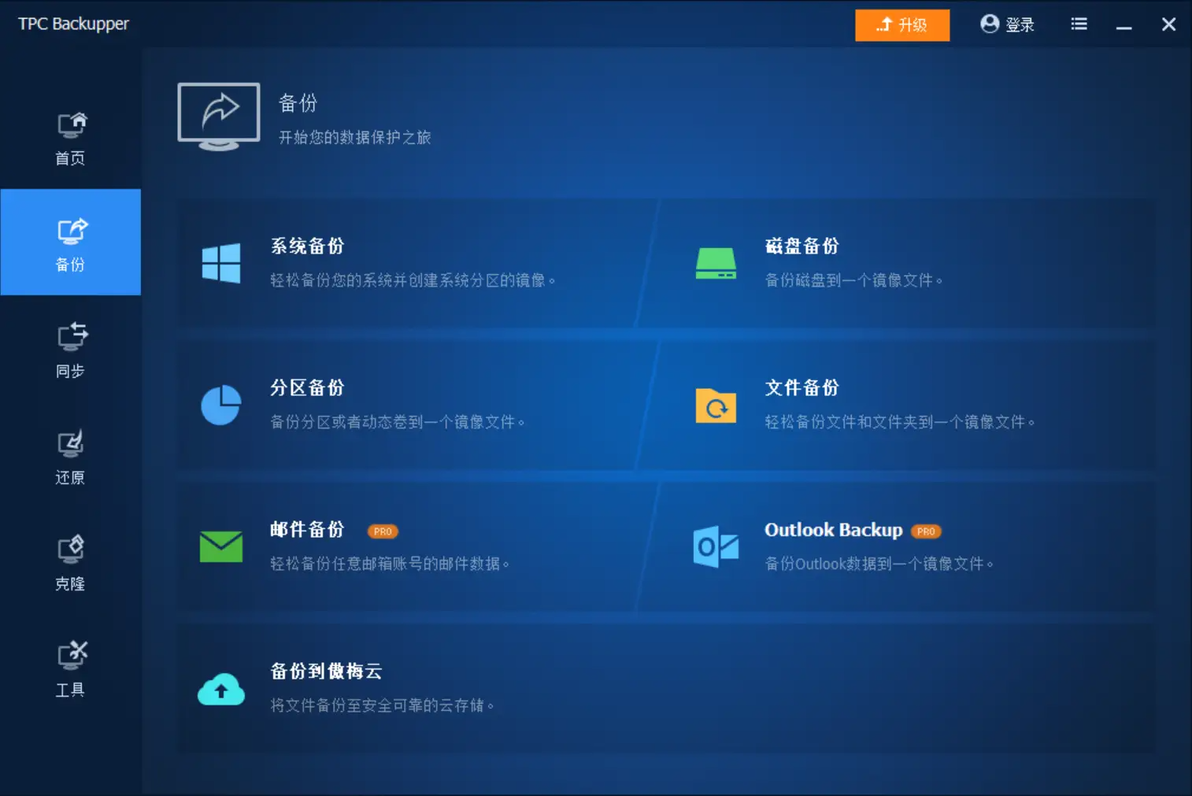Click the Outlook icon for Outlook Backup

(716, 547)
